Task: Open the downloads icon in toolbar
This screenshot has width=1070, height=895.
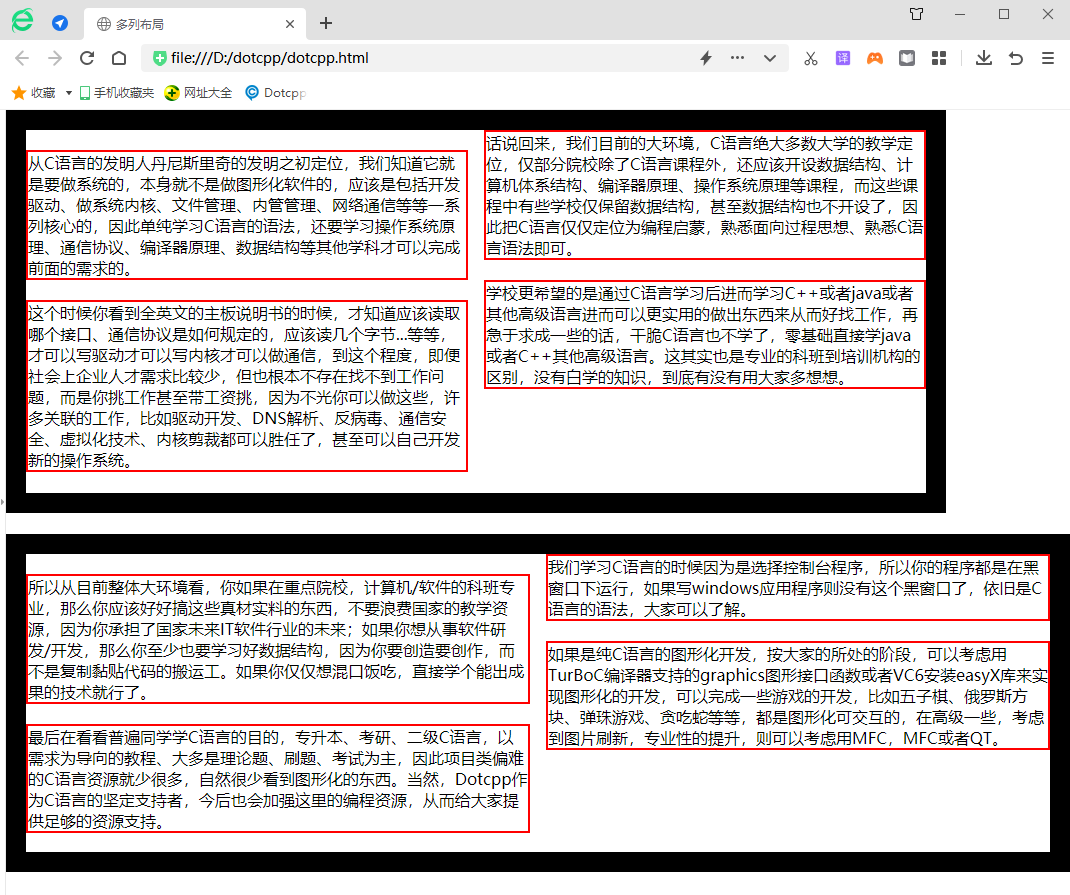Action: (x=983, y=58)
